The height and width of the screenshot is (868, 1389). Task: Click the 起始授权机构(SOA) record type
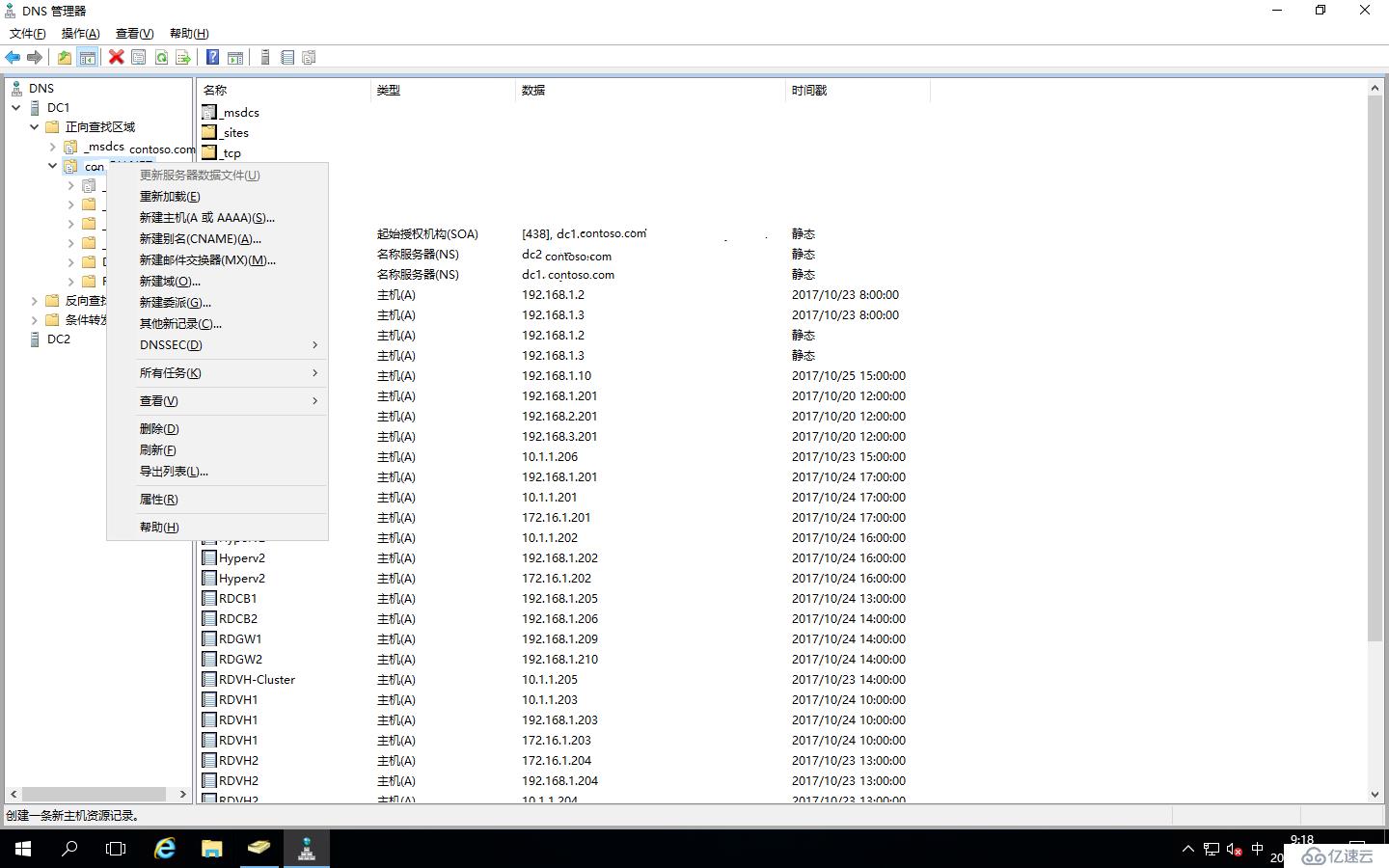coord(427,233)
